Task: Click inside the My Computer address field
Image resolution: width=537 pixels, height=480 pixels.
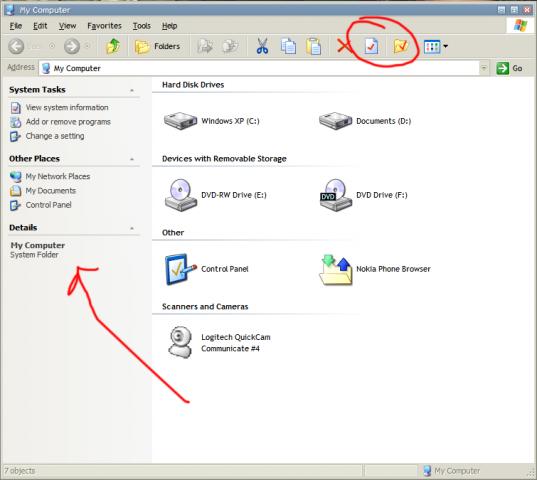Action: (x=260, y=68)
